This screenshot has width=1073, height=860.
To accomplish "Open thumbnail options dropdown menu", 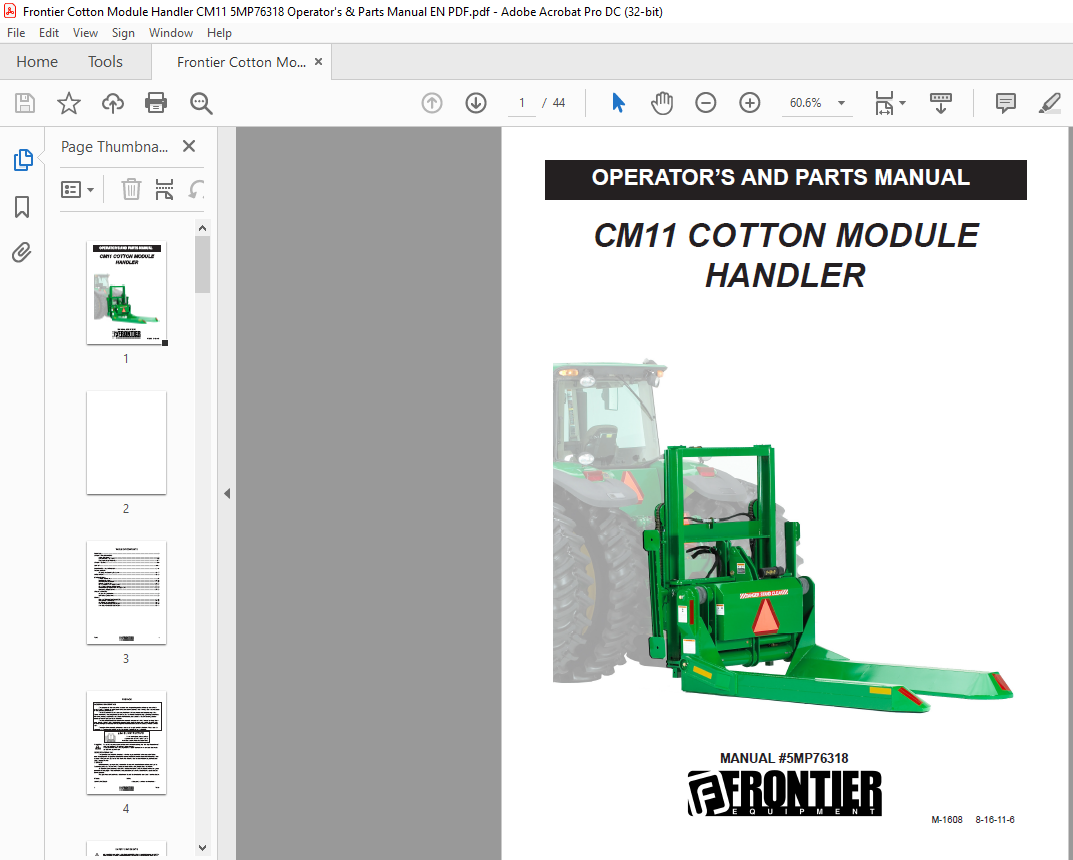I will click(77, 190).
